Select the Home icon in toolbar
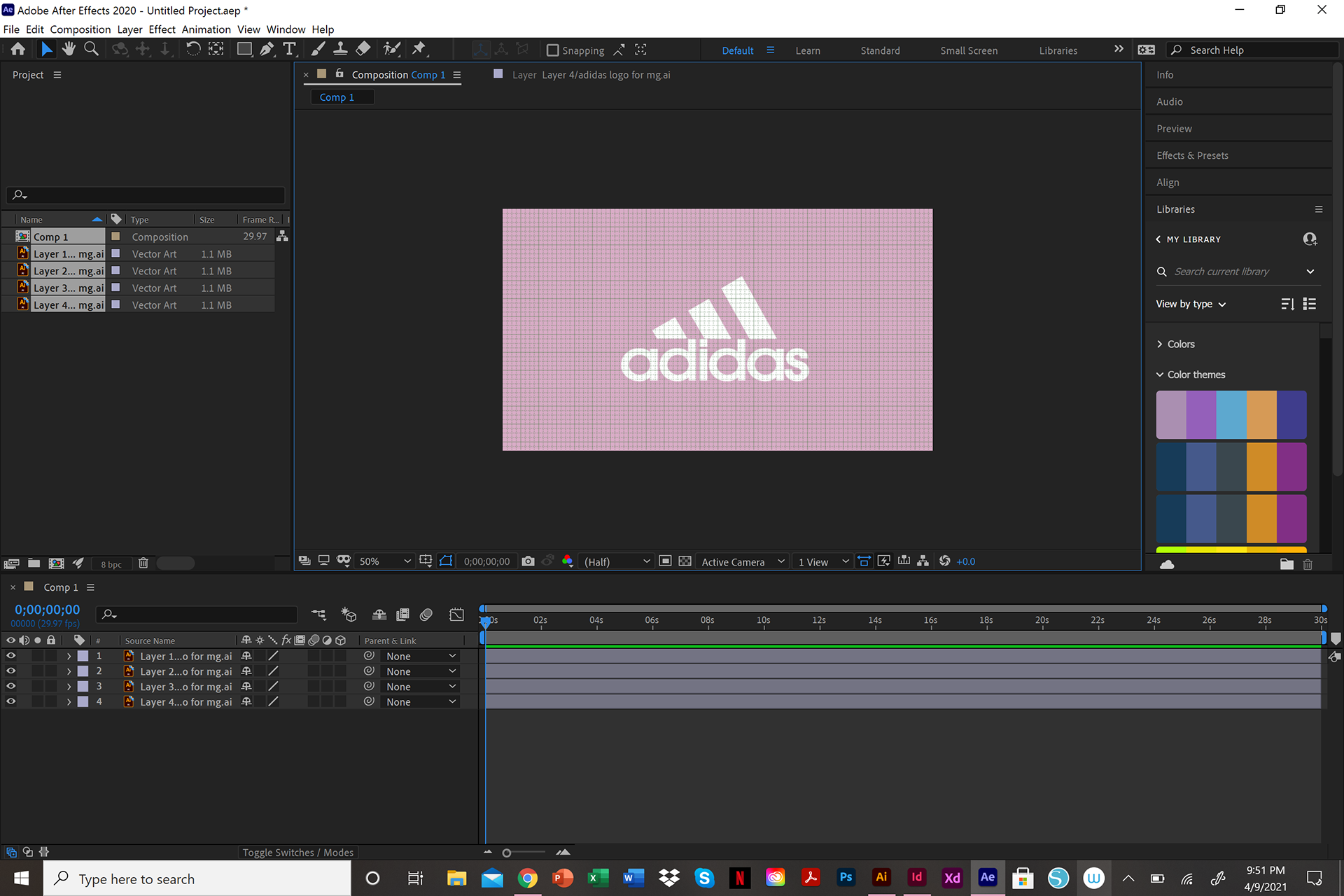 click(18, 49)
